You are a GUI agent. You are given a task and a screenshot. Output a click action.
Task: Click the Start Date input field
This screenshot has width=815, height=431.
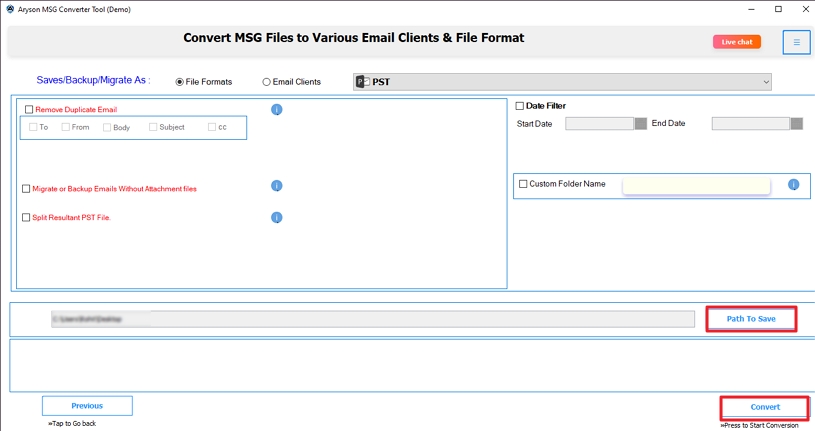click(x=599, y=124)
